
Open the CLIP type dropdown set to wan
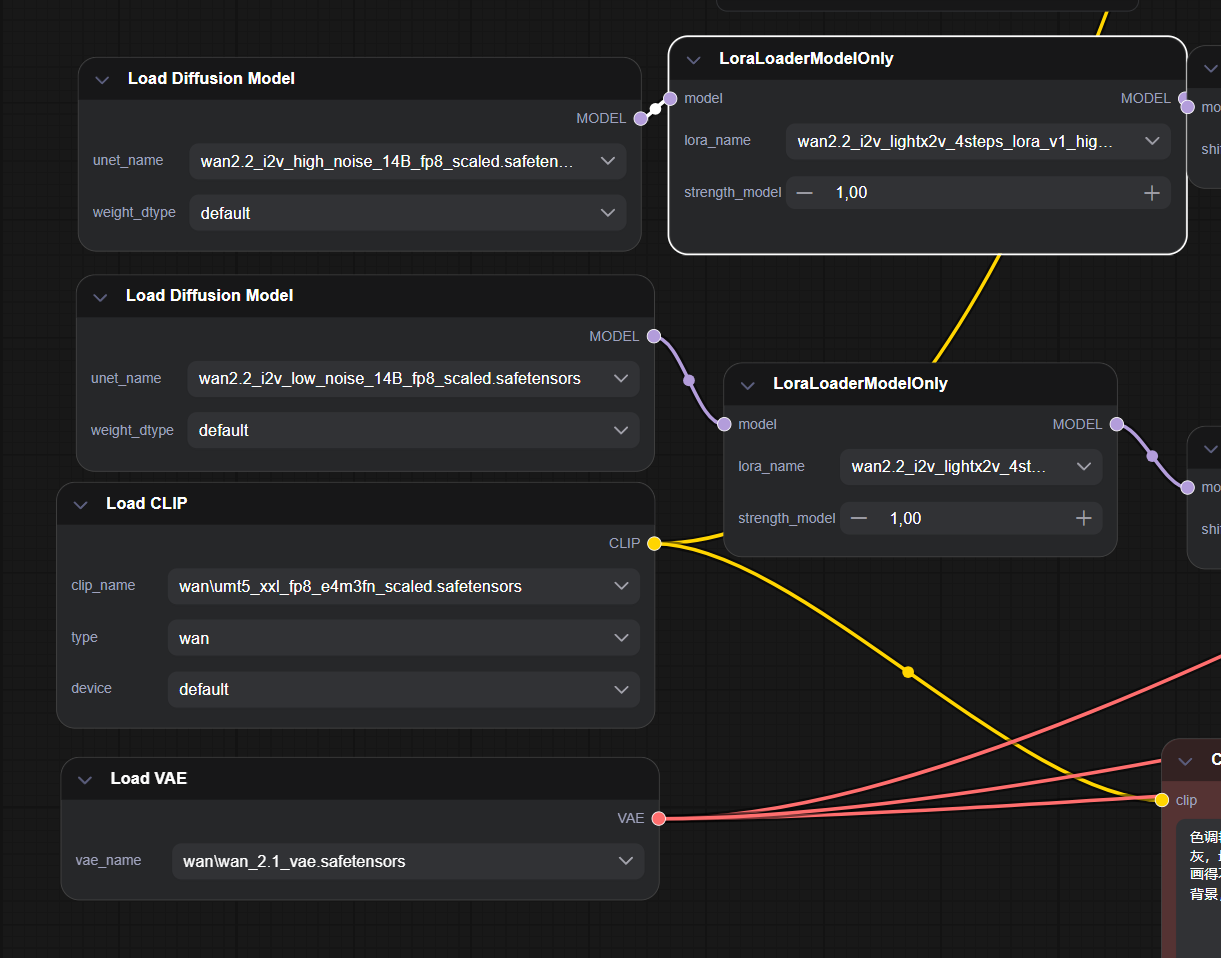click(403, 638)
